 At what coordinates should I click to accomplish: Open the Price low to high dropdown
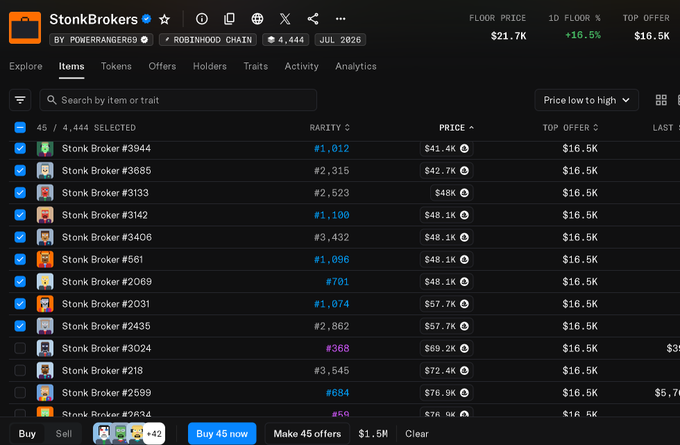point(586,100)
